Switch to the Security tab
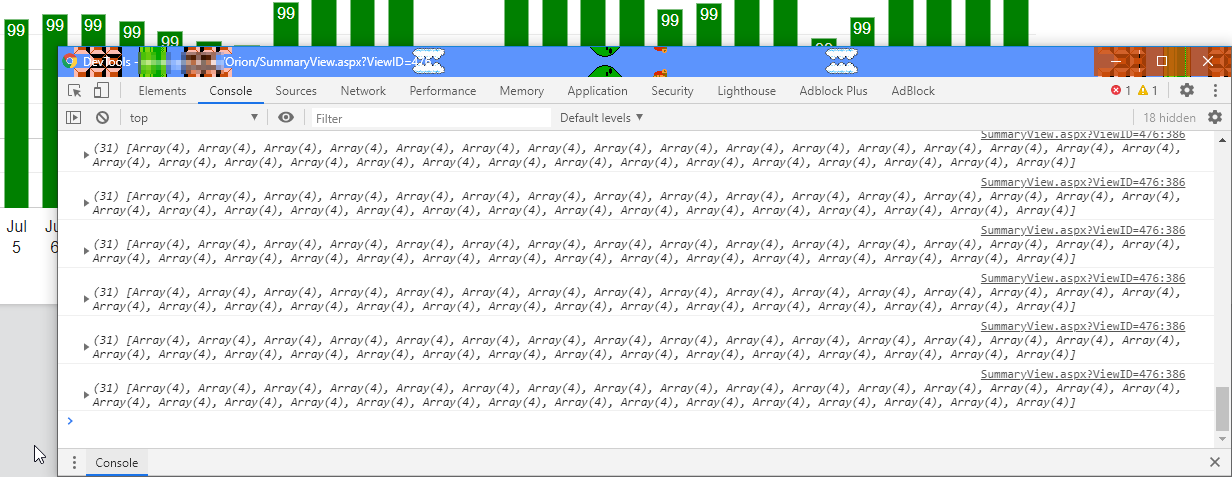Image resolution: width=1232 pixels, height=477 pixels. [672, 91]
